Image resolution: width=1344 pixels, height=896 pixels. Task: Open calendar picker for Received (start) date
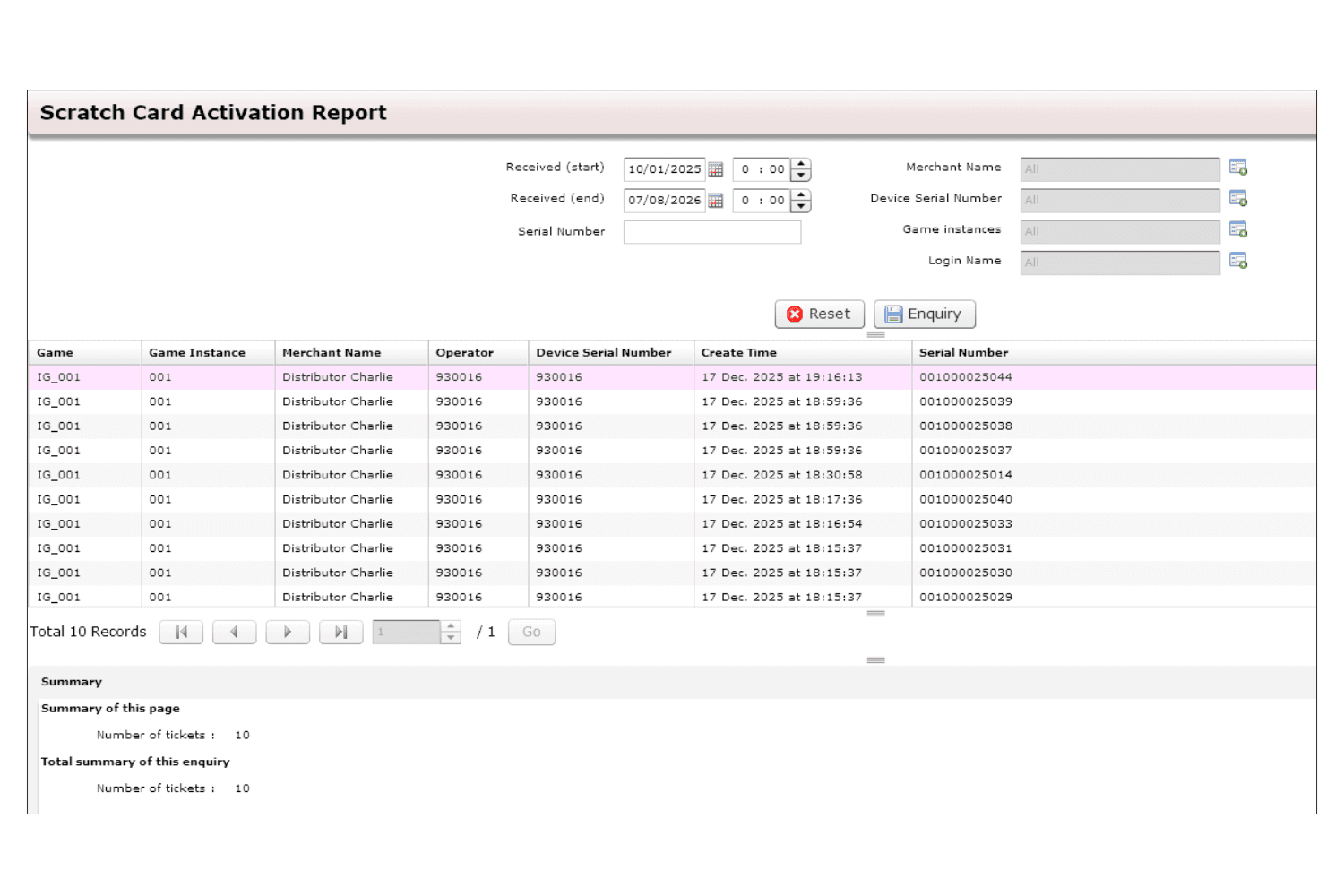[x=715, y=169]
